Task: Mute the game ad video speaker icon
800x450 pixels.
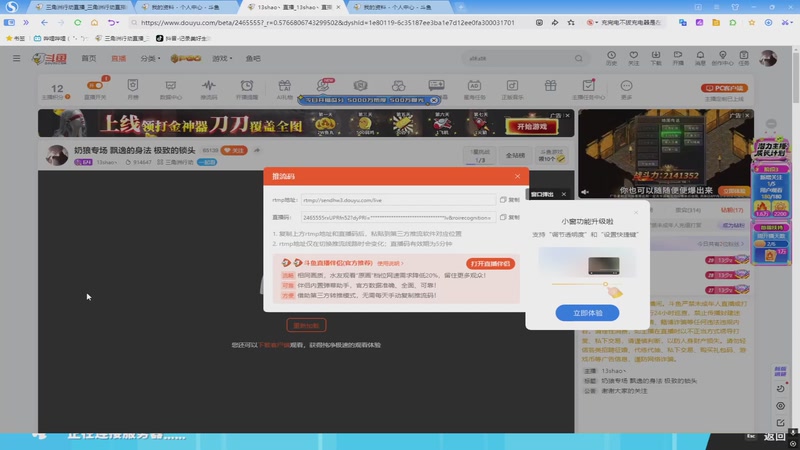Action: click(x=585, y=192)
